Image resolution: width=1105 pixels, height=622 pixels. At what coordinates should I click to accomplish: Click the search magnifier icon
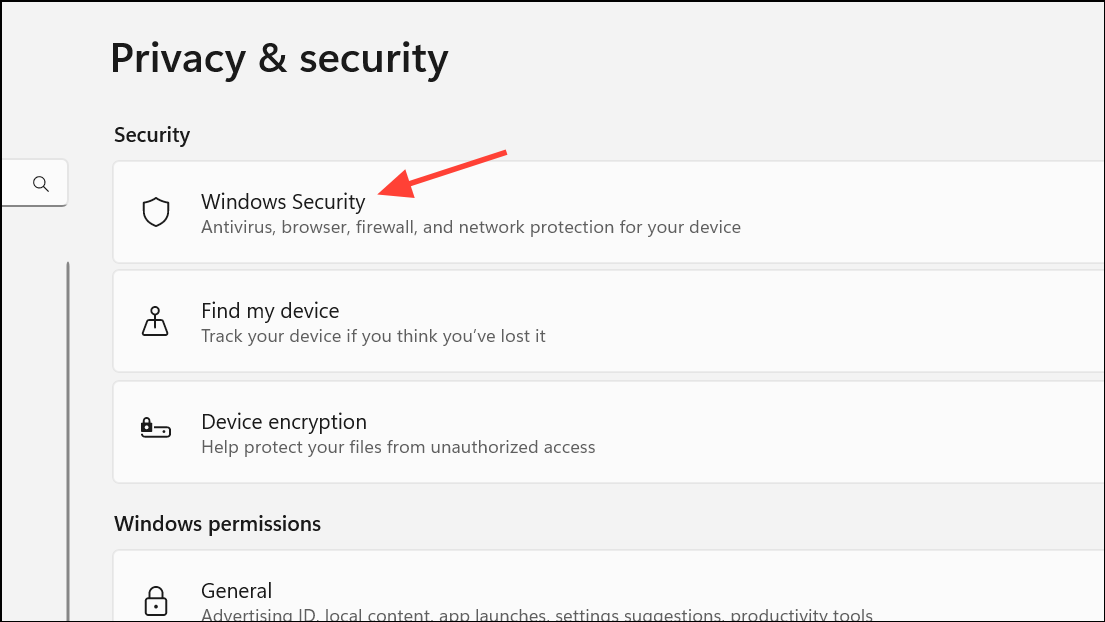[41, 184]
